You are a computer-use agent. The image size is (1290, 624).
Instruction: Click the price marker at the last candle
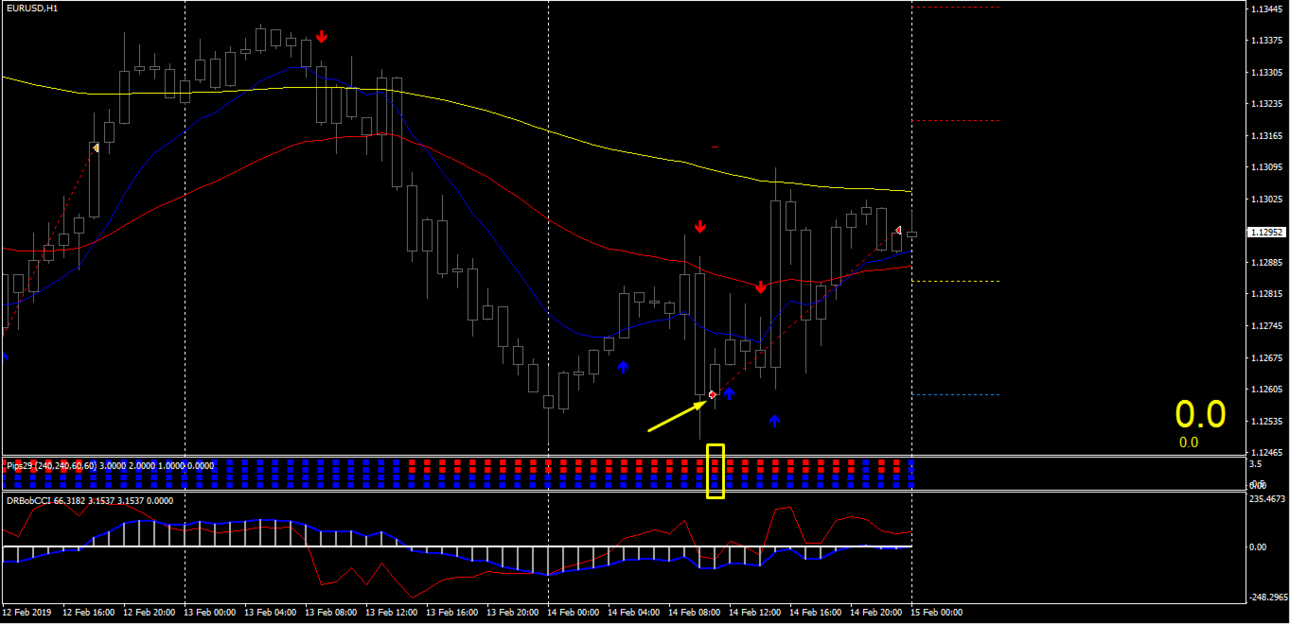[898, 231]
